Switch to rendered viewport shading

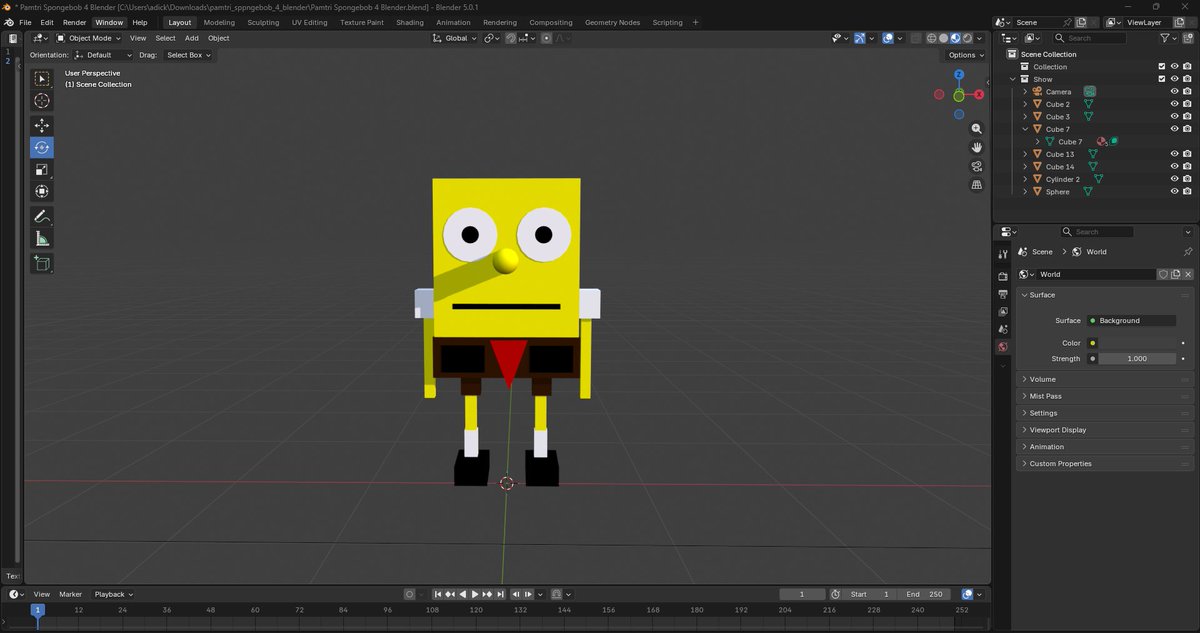point(967,38)
